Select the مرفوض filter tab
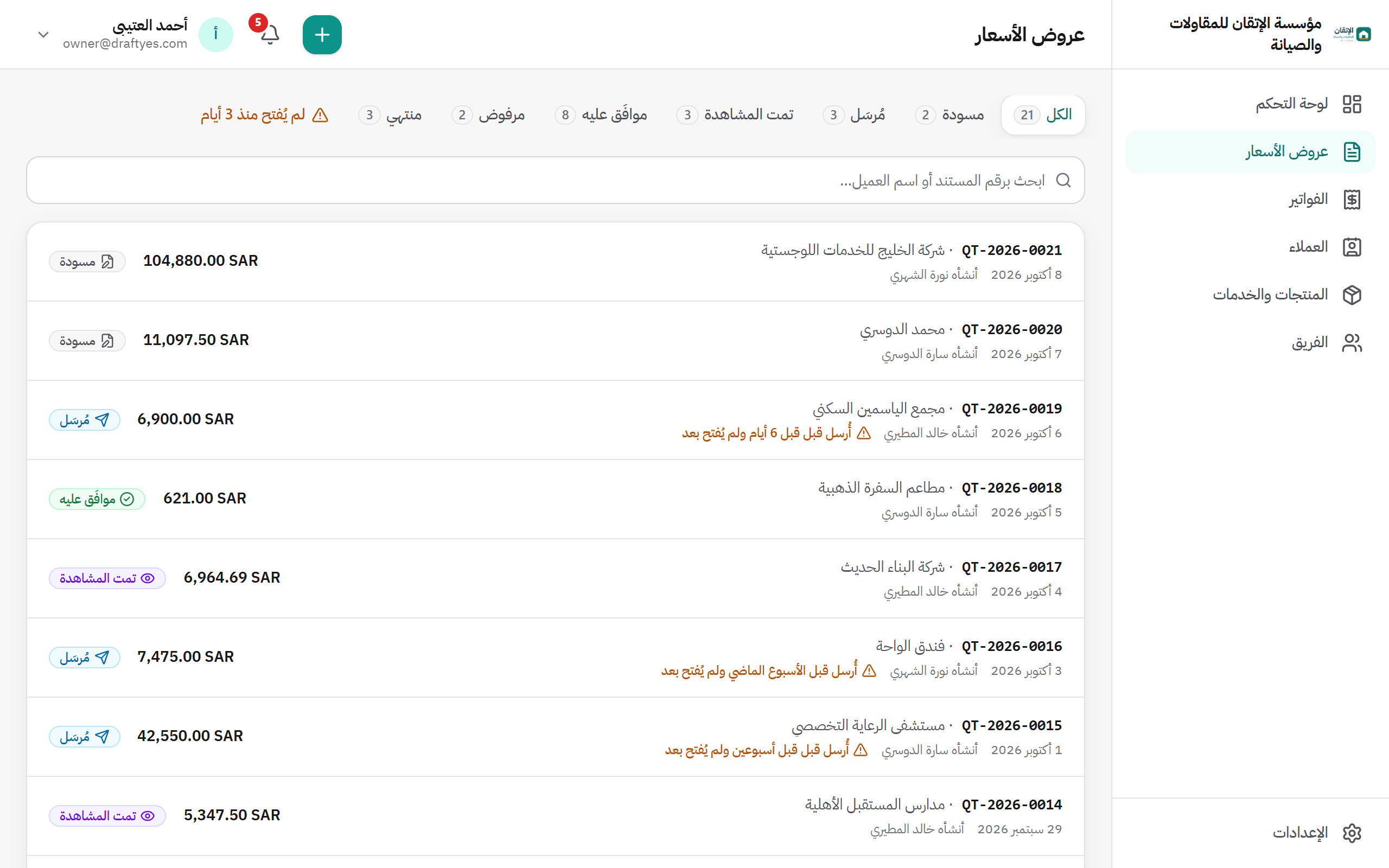 tap(488, 115)
